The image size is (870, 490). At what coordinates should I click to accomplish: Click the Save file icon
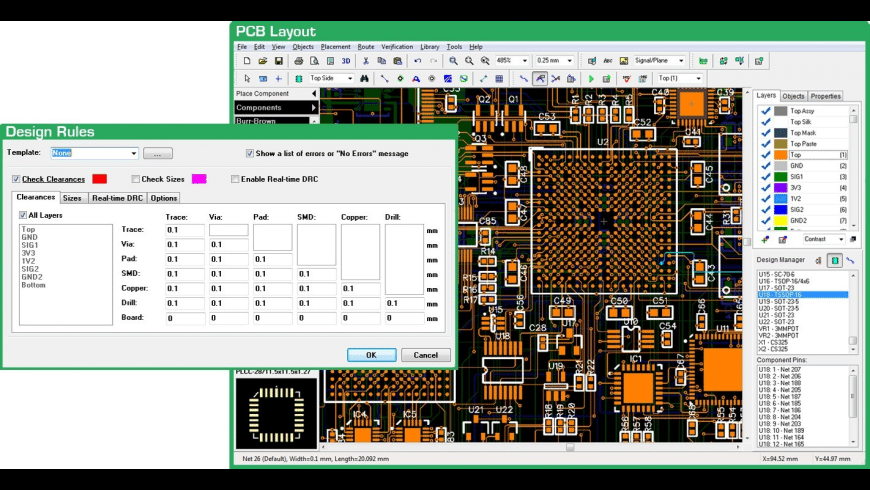277,61
